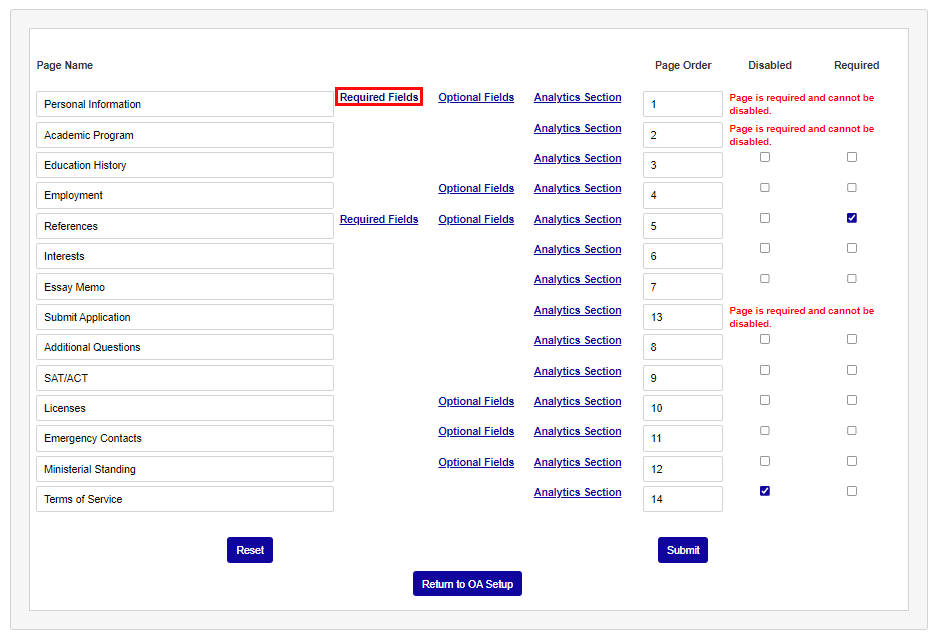Viewport: 936px width, 639px height.
Task: Mark the Interests page as Required
Action: pos(851,248)
